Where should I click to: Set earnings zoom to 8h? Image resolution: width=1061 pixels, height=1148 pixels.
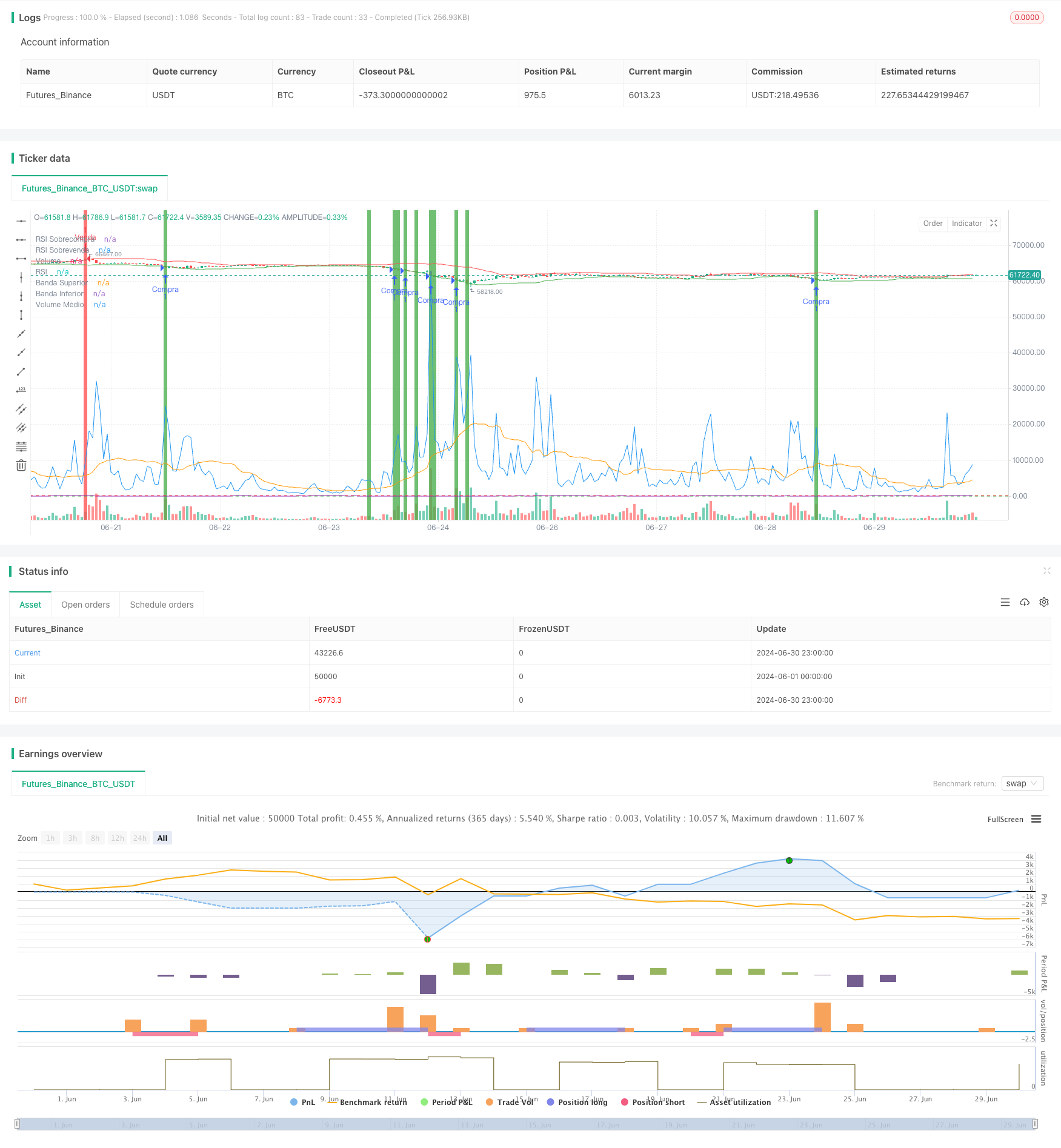tap(95, 838)
